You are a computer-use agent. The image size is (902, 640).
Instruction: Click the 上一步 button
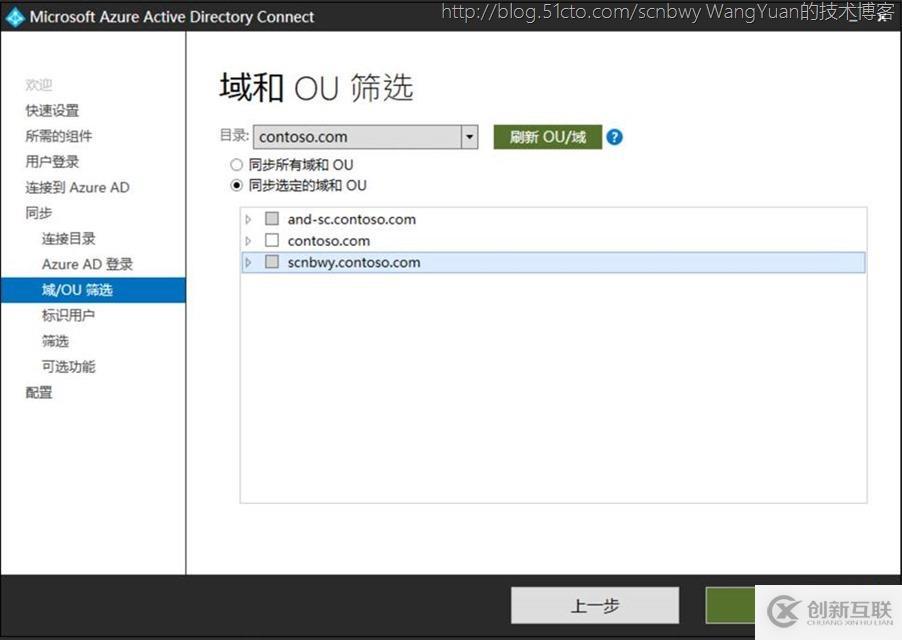(x=595, y=605)
